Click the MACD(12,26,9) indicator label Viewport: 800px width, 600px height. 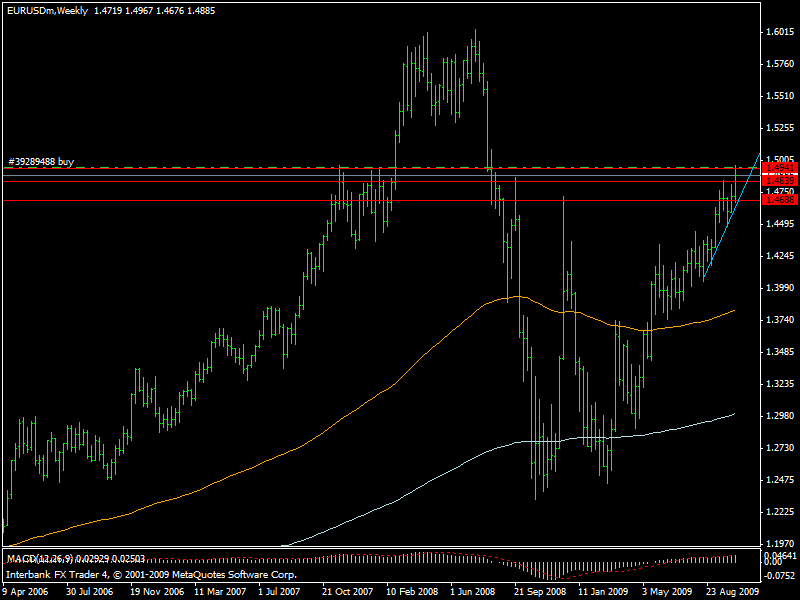[x=40, y=557]
